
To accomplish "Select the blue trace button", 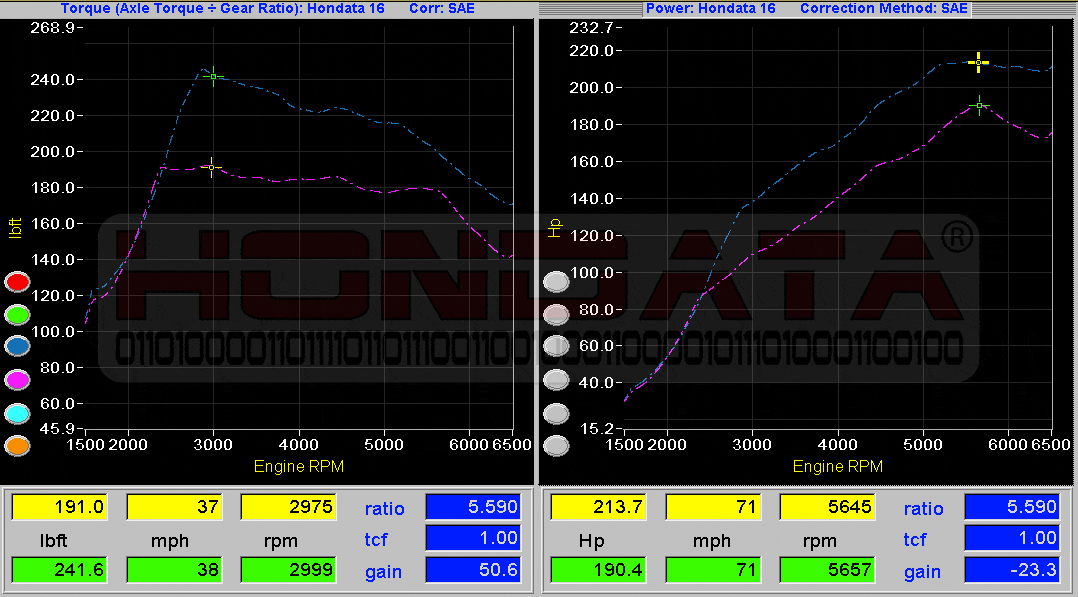I will (x=17, y=346).
